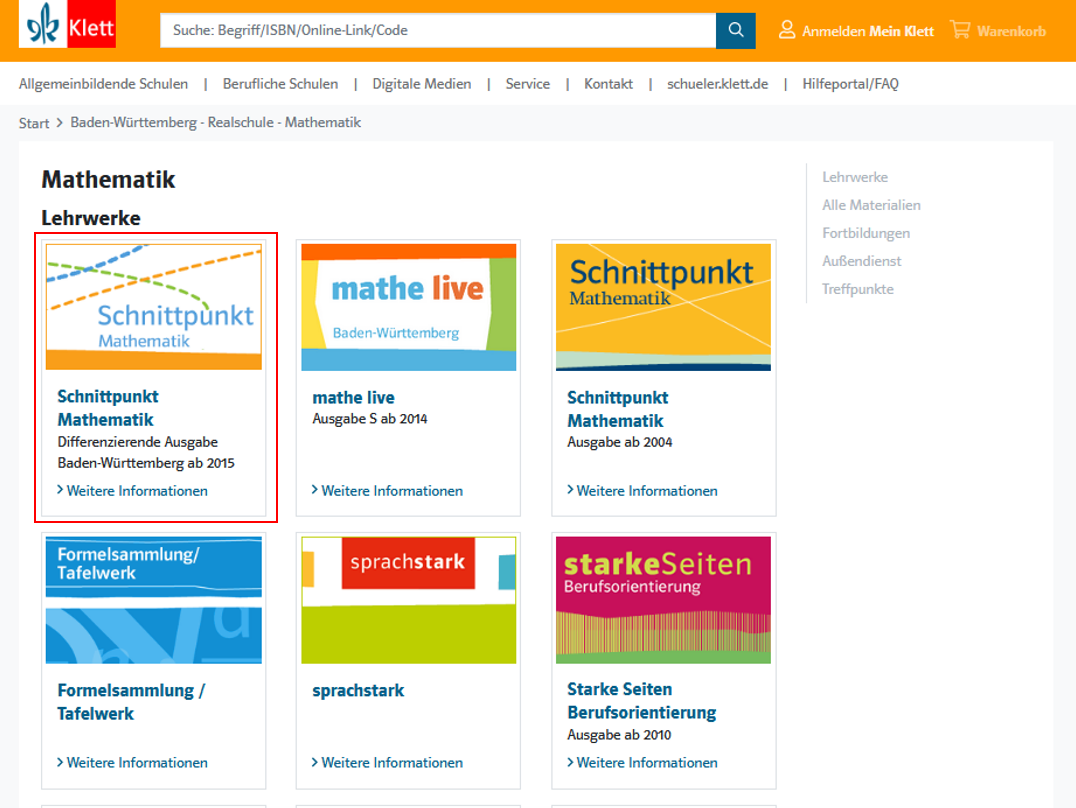Open Weitere Informationen for Ausgabe ab 2004
1076x808 pixels.
(x=642, y=491)
